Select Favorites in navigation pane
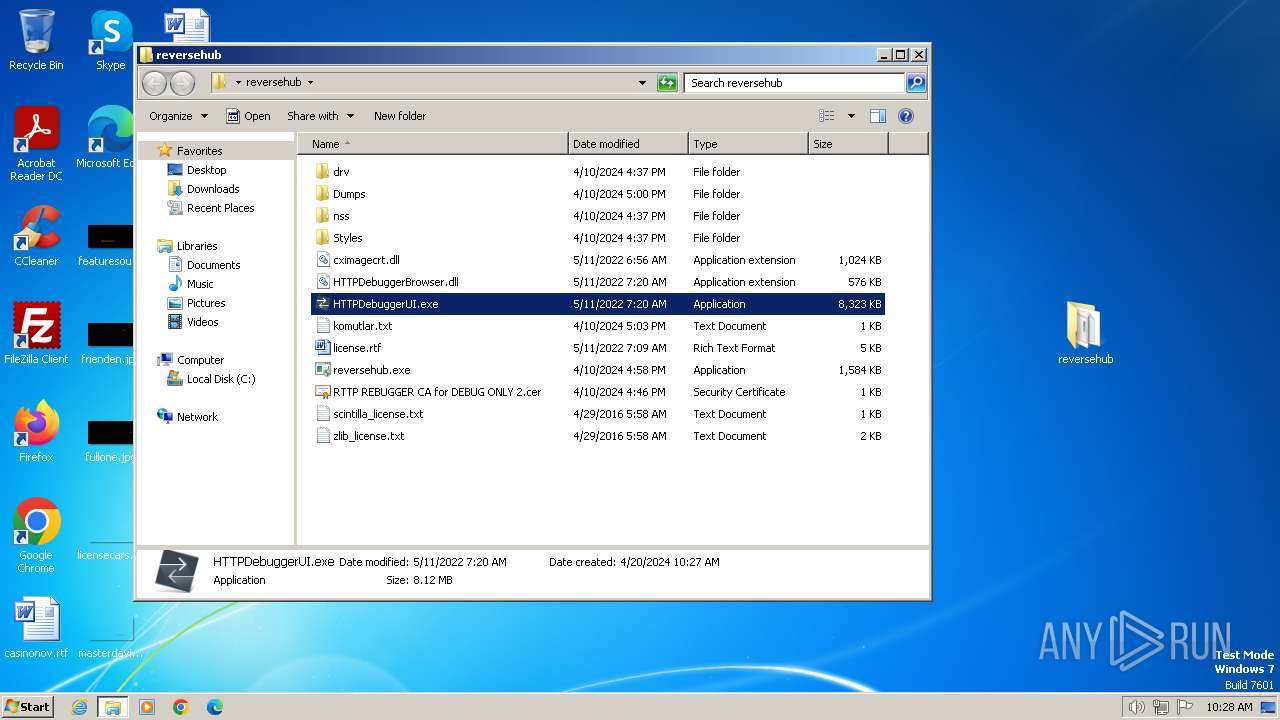This screenshot has width=1280, height=720. (x=199, y=151)
